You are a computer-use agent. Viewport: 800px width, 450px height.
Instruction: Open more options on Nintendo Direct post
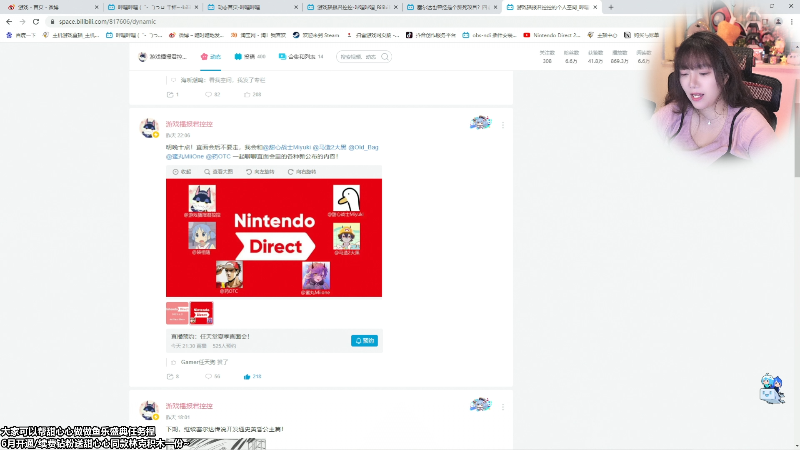tap(503, 125)
